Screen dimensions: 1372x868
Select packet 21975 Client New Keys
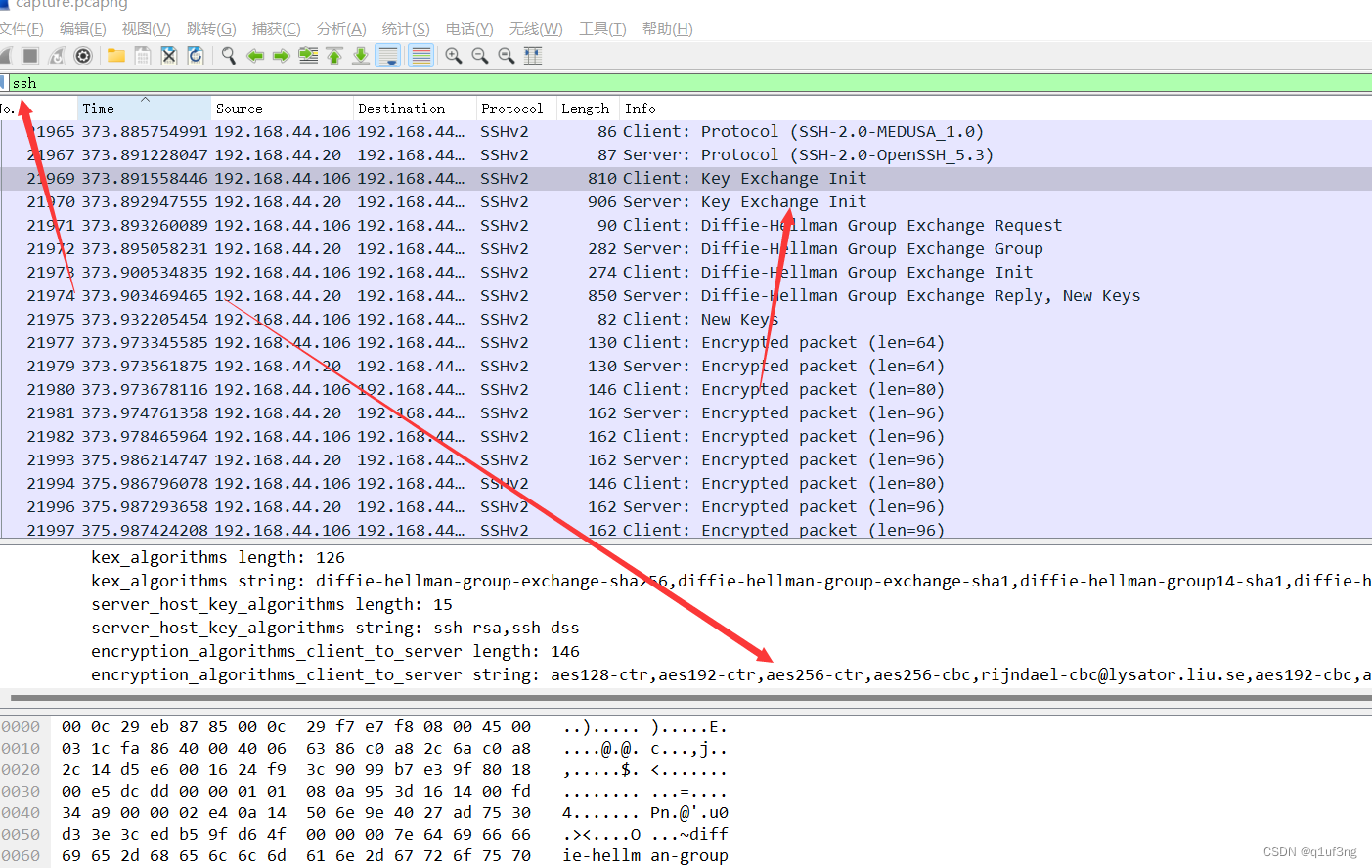(686, 319)
